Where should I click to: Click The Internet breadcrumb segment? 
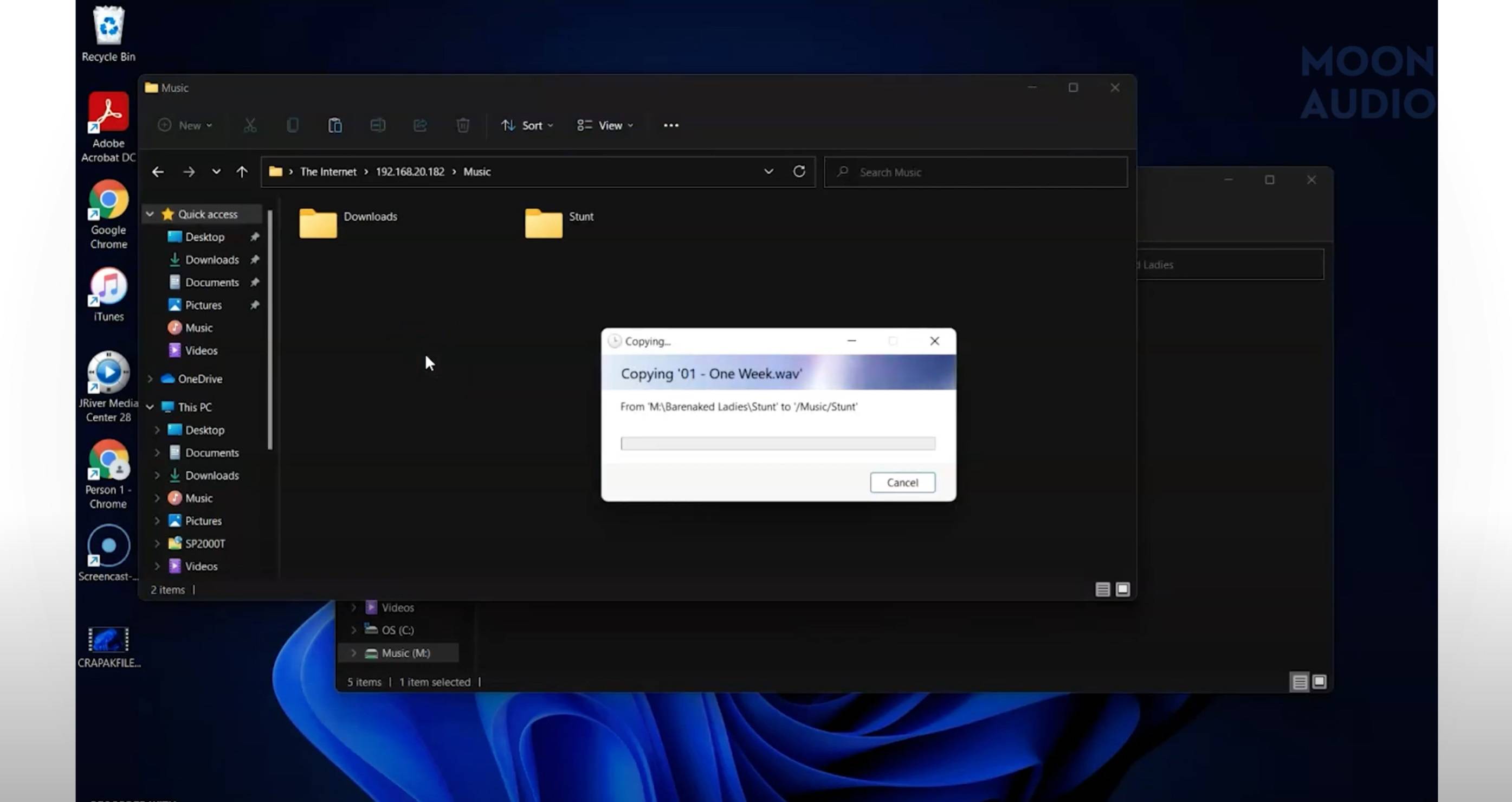[x=328, y=172]
